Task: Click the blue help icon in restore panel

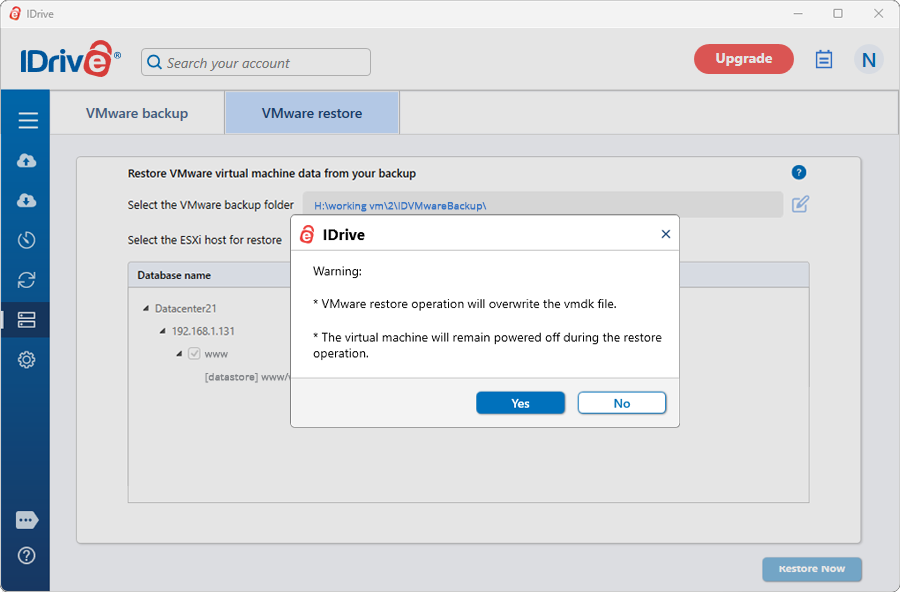Action: 798,172
